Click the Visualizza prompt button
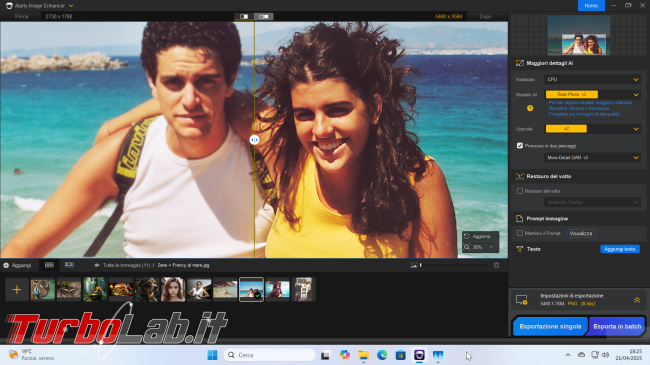 click(x=581, y=234)
